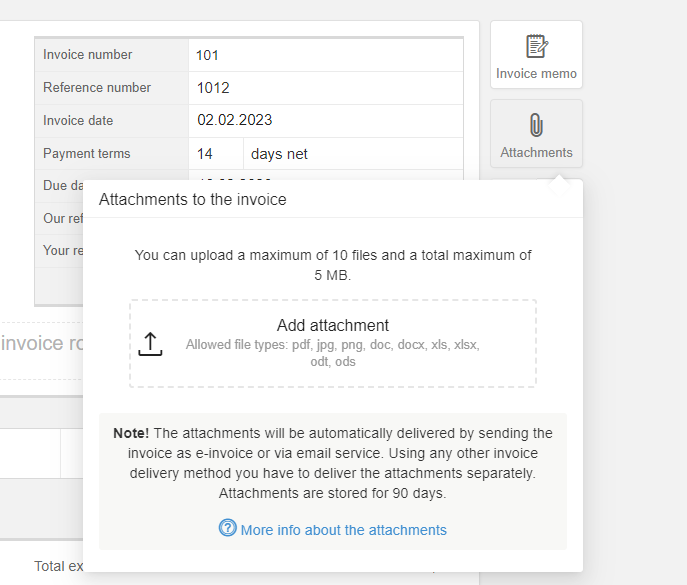Click Attachments to the invoice heading

pos(192,199)
